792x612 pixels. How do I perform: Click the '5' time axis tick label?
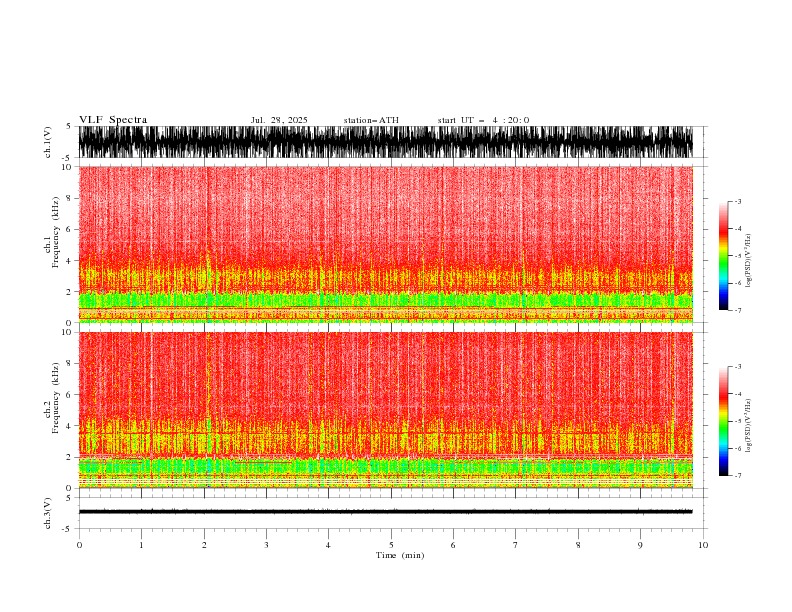(391, 545)
